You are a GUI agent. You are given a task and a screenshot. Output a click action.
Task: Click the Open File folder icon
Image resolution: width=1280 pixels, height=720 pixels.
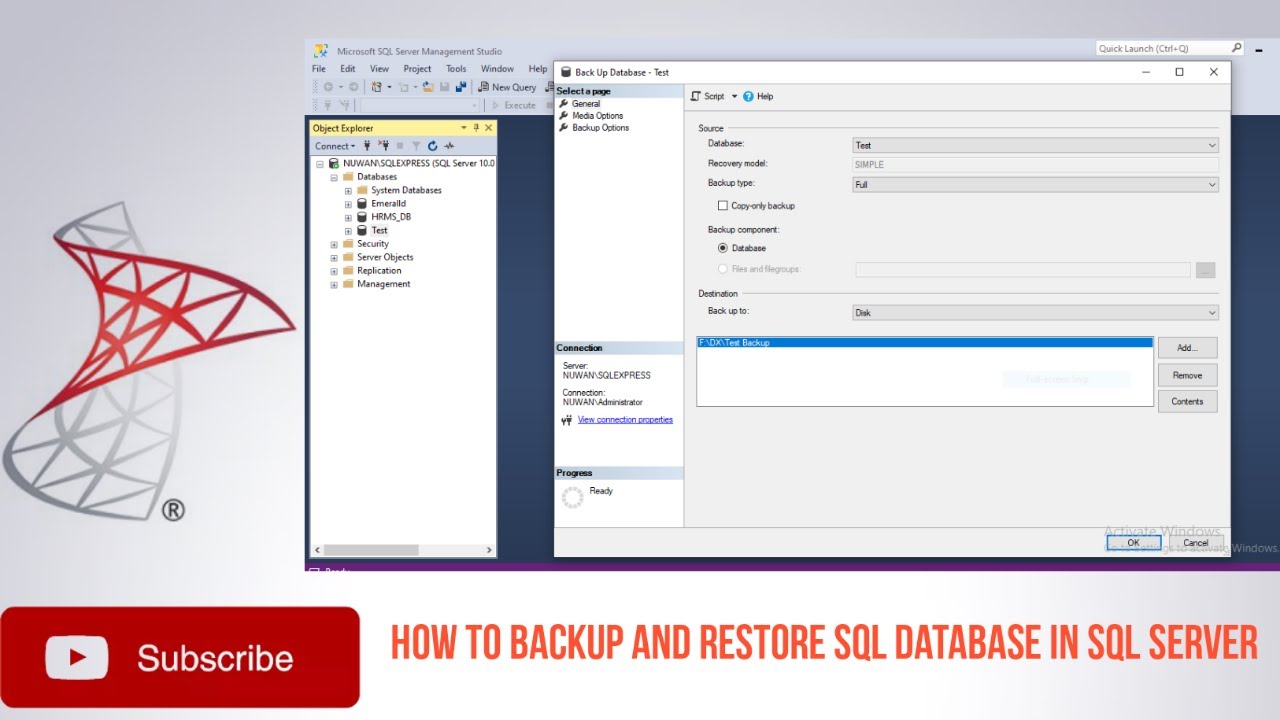click(x=428, y=87)
